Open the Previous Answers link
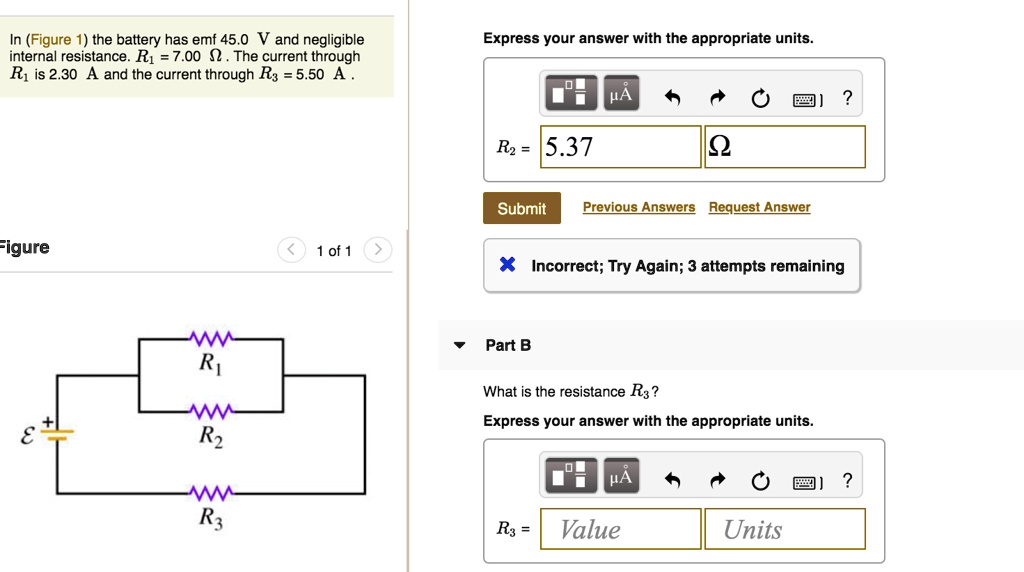 [639, 207]
